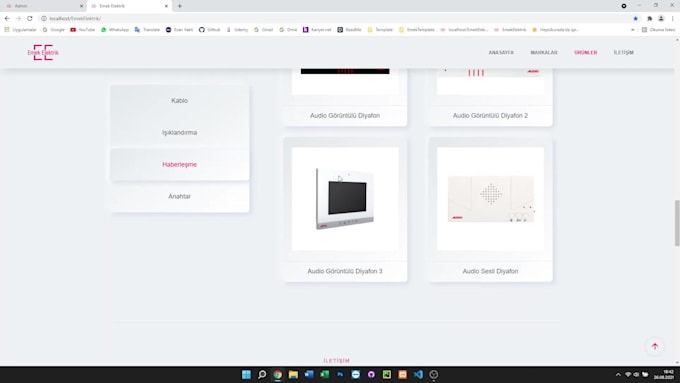The height and width of the screenshot is (383, 680).
Task: Open a new tab with plus button
Action: click(180, 6)
